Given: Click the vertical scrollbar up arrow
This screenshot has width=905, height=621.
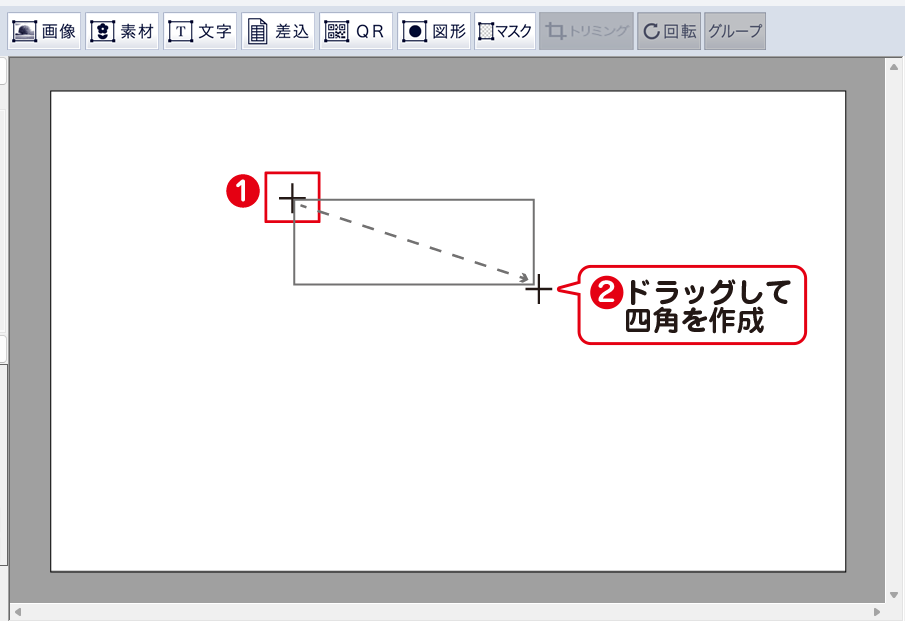Looking at the screenshot, I should tap(893, 68).
